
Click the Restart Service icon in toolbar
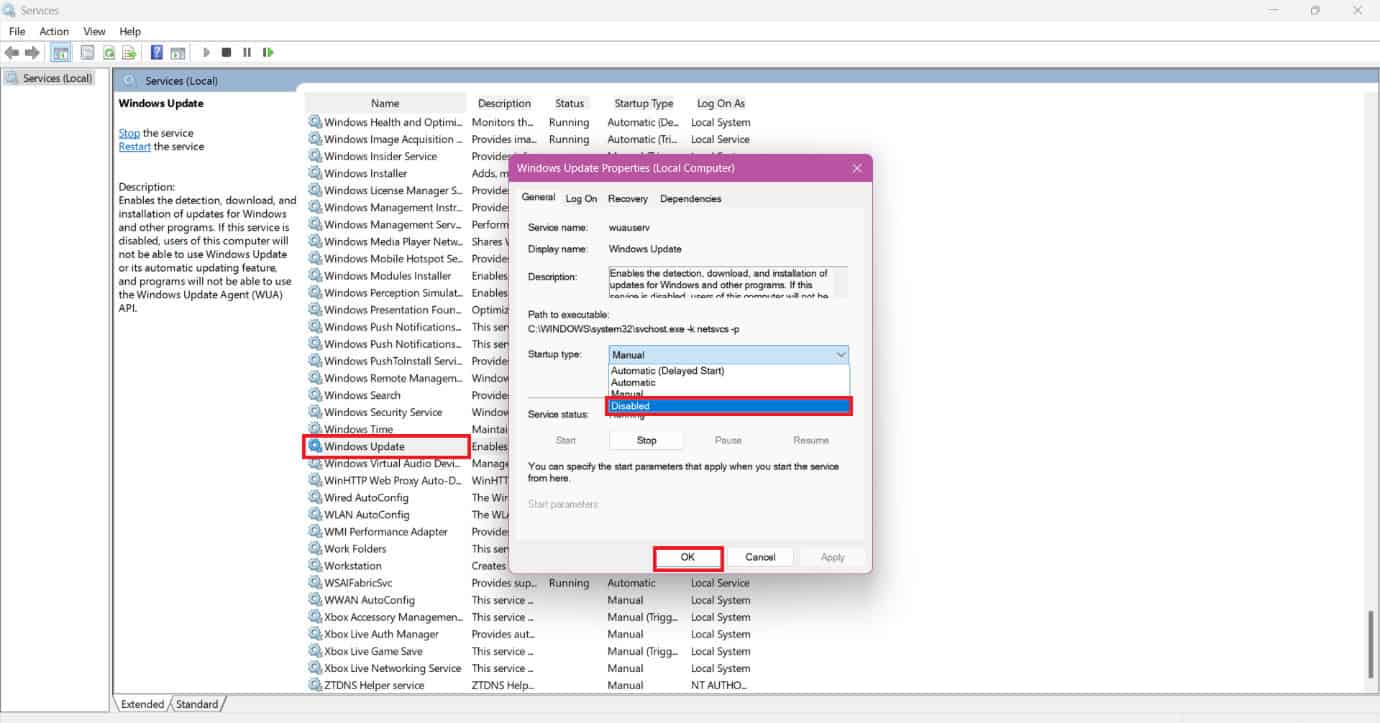pos(267,53)
